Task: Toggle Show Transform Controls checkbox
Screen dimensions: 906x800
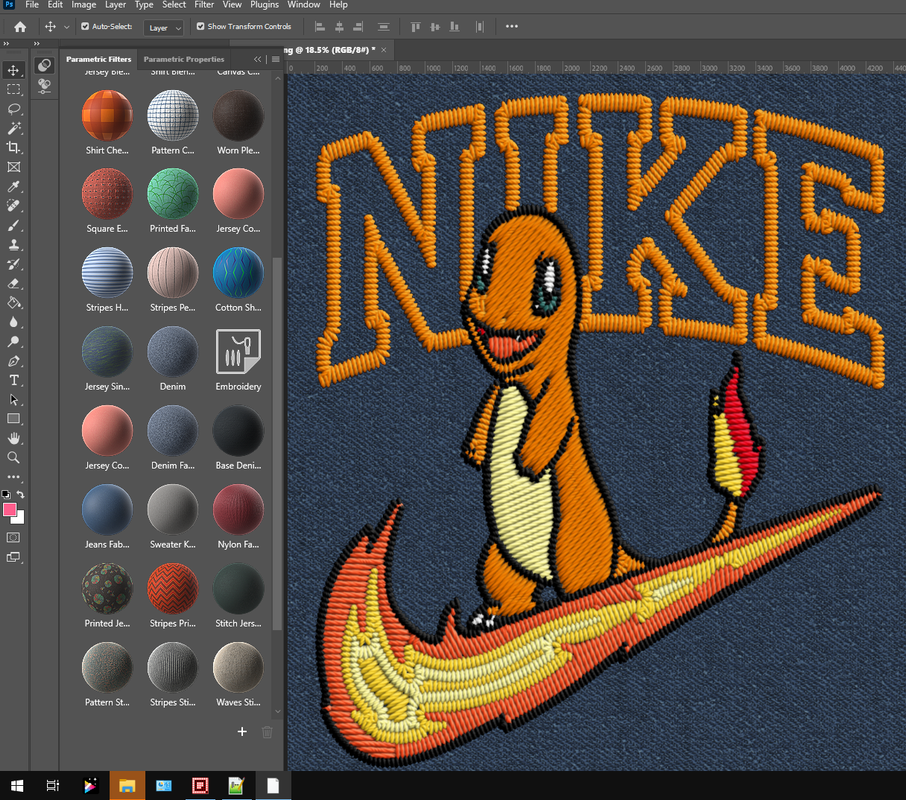Action: point(200,27)
